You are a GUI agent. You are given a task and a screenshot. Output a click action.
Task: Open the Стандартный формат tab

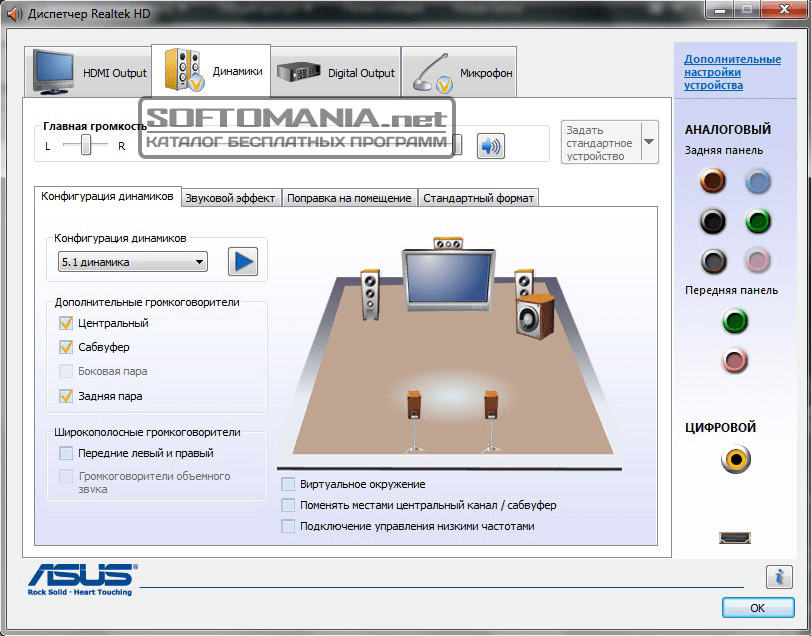478,198
